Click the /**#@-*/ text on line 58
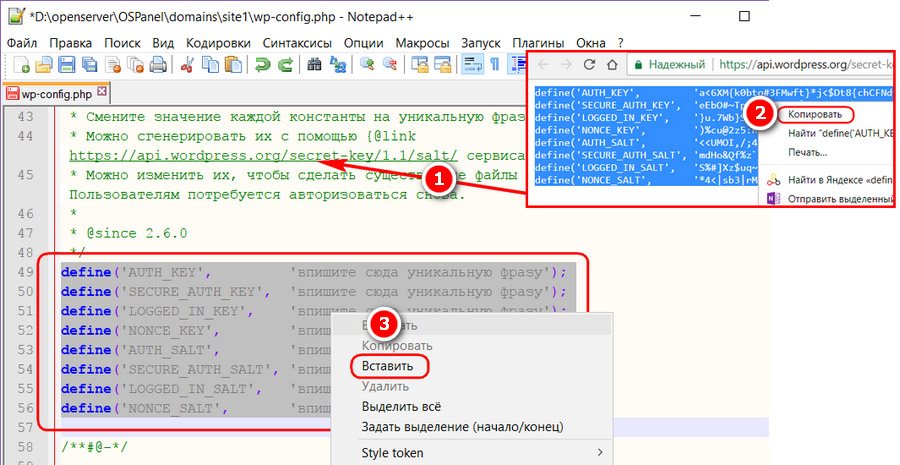The height and width of the screenshot is (465, 900). click(x=94, y=447)
